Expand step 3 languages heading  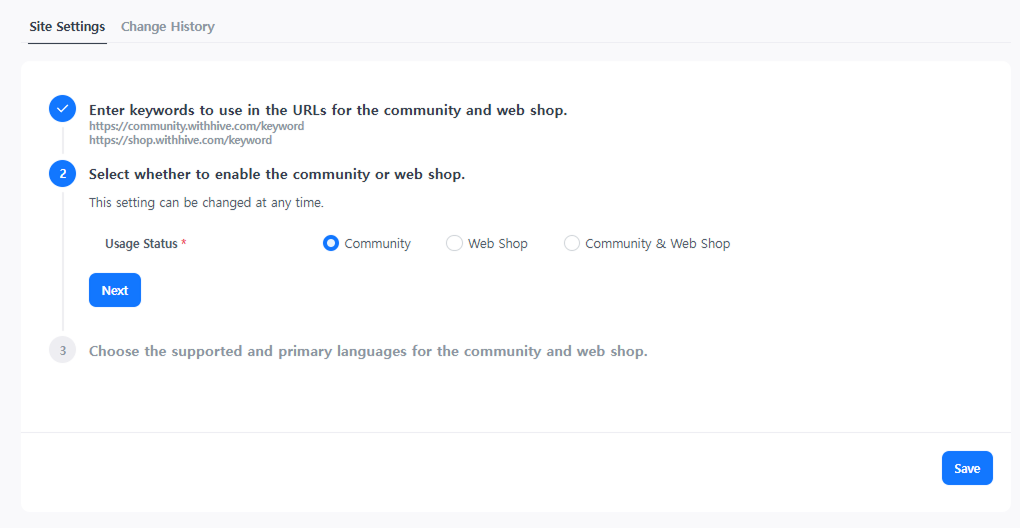pos(368,351)
